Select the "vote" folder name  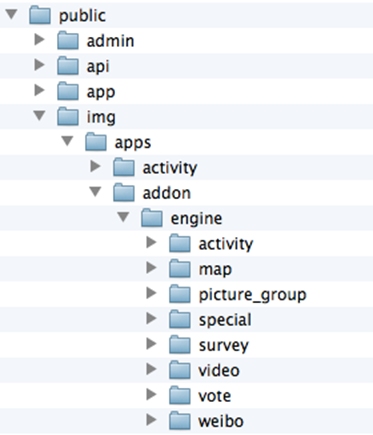[x=215, y=396]
